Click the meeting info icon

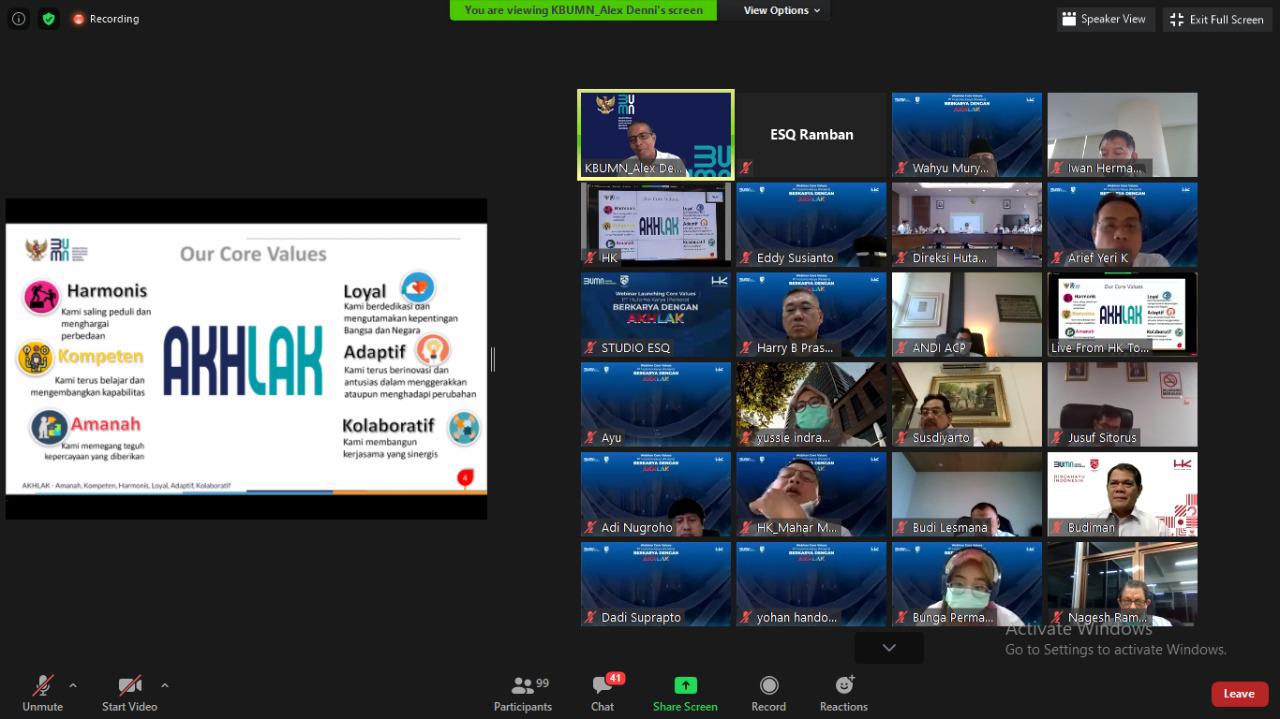click(18, 18)
